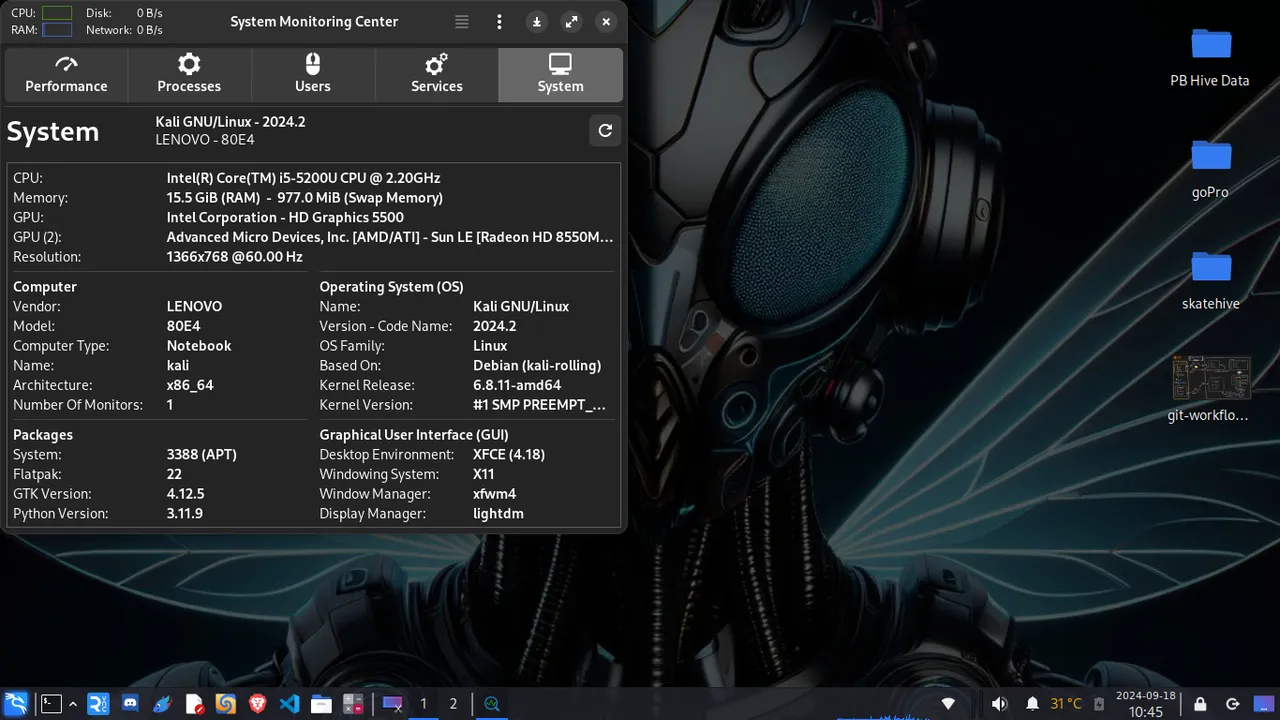Select System Monitoring Center taskbar button
Viewport: 1280px width, 720px height.
point(491,704)
